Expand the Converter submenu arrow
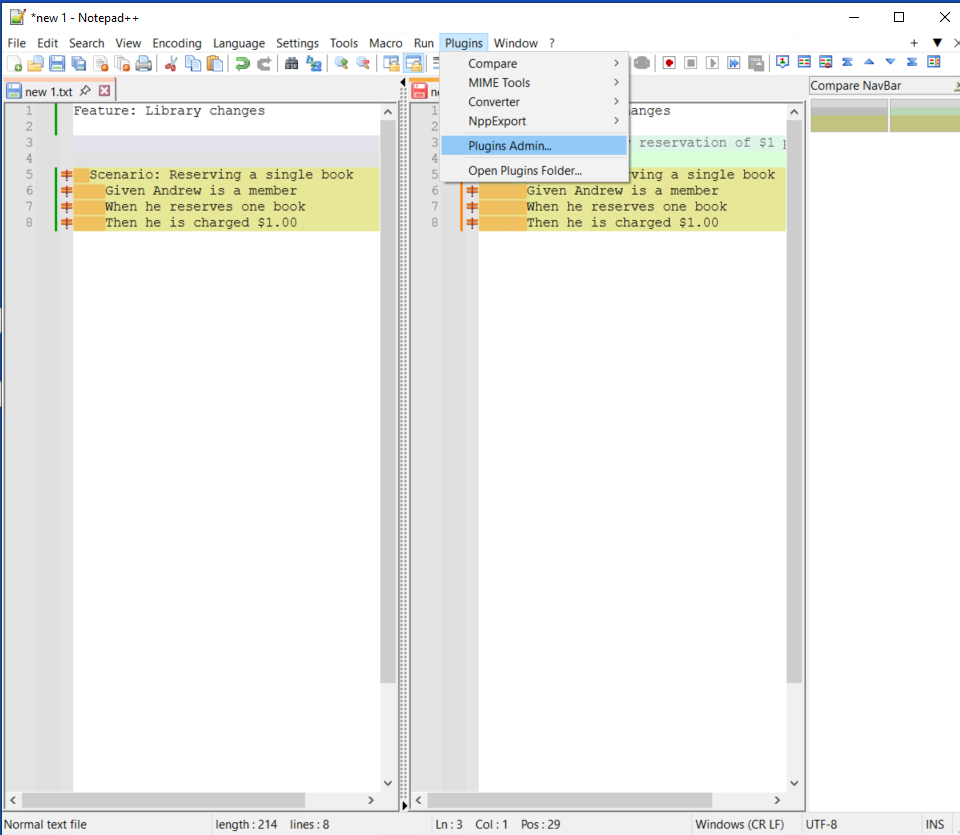This screenshot has width=960, height=835. 617,101
